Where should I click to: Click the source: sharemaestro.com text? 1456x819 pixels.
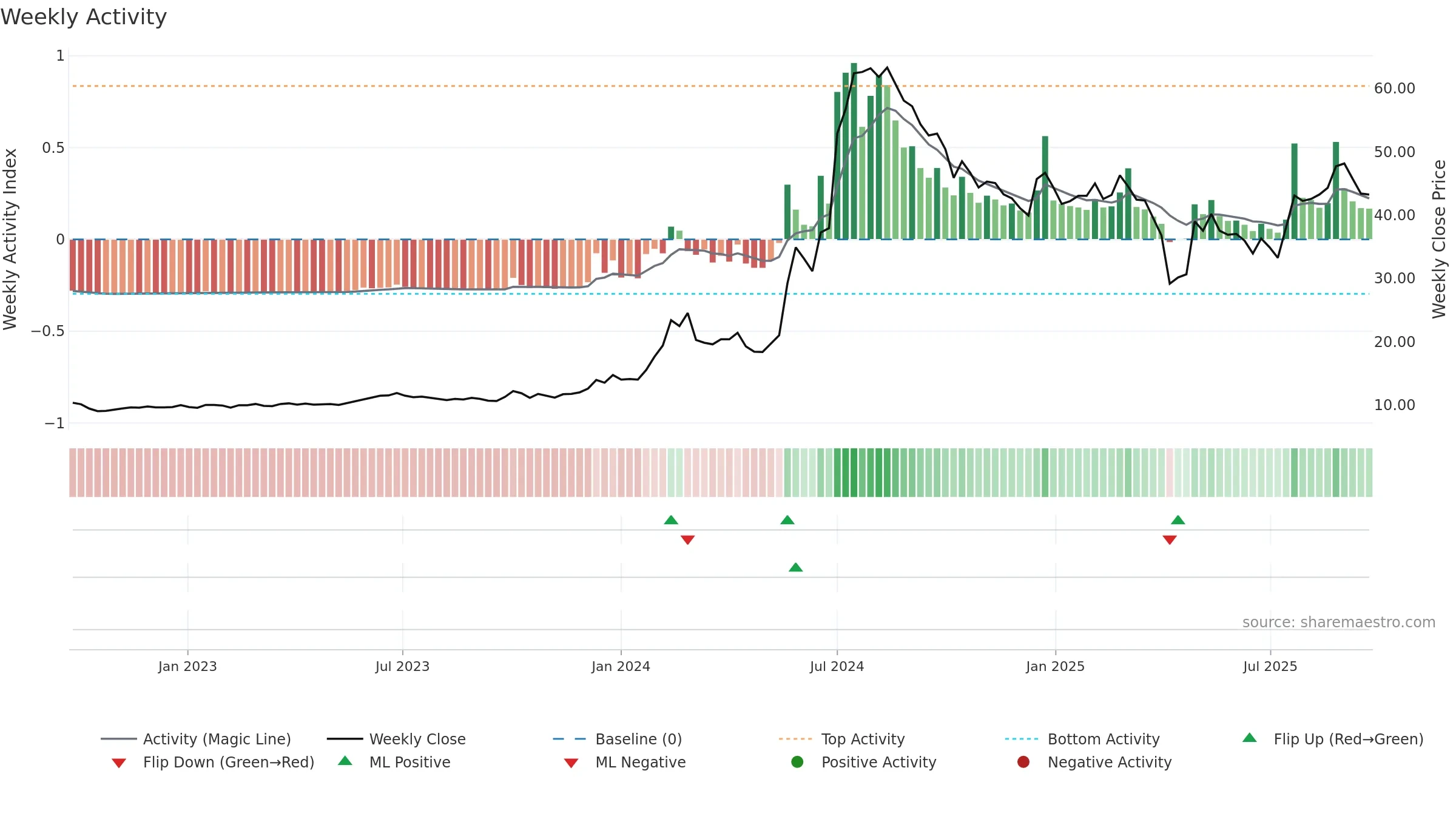[1338, 622]
